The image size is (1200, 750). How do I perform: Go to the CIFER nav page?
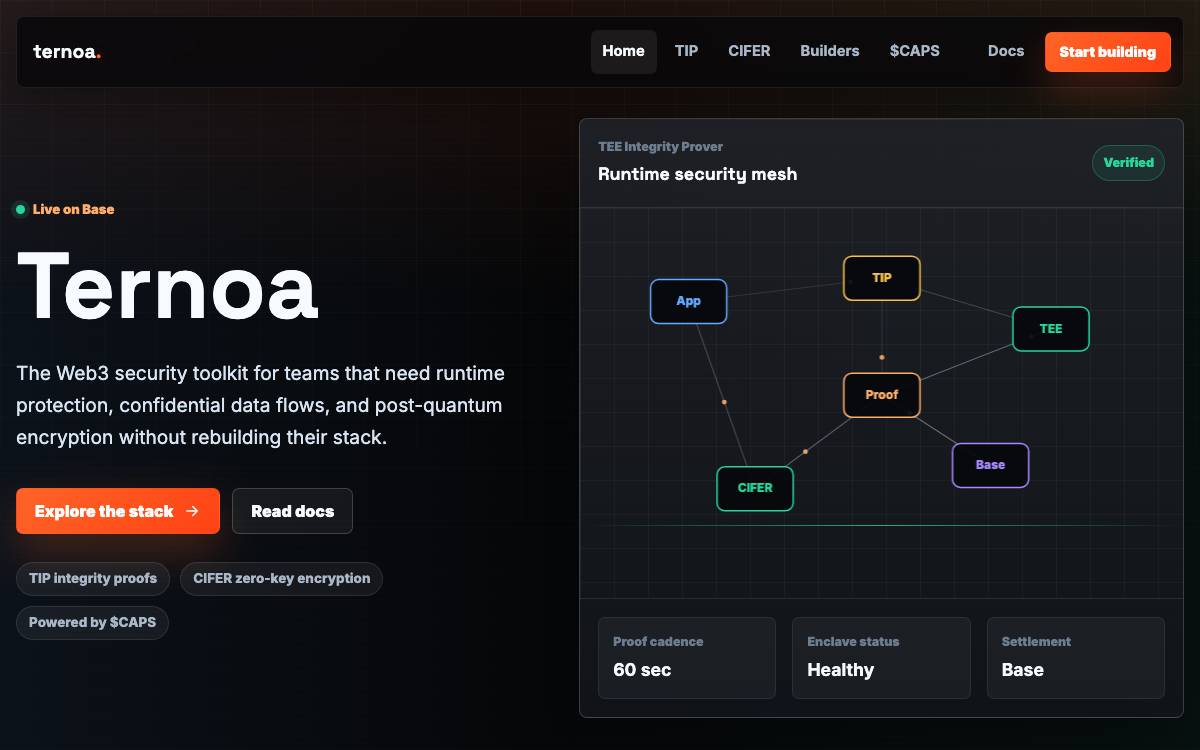(x=749, y=51)
